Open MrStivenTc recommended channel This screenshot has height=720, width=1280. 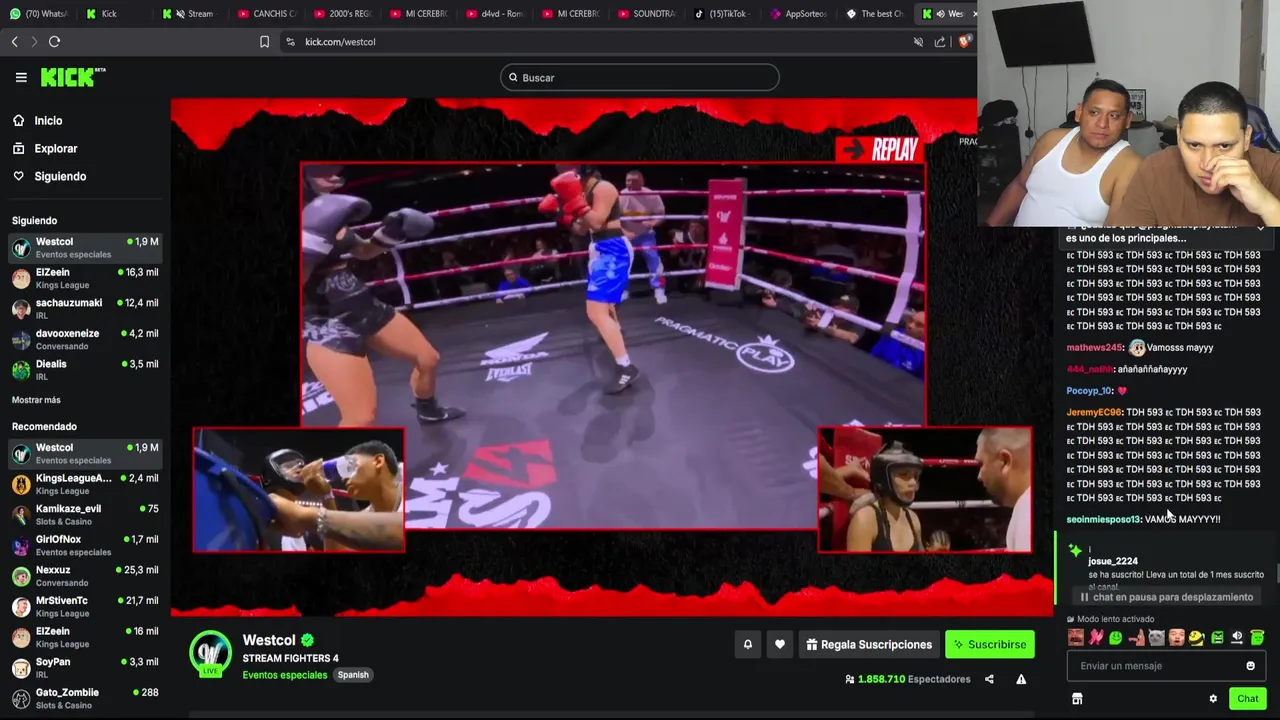click(x=85, y=606)
